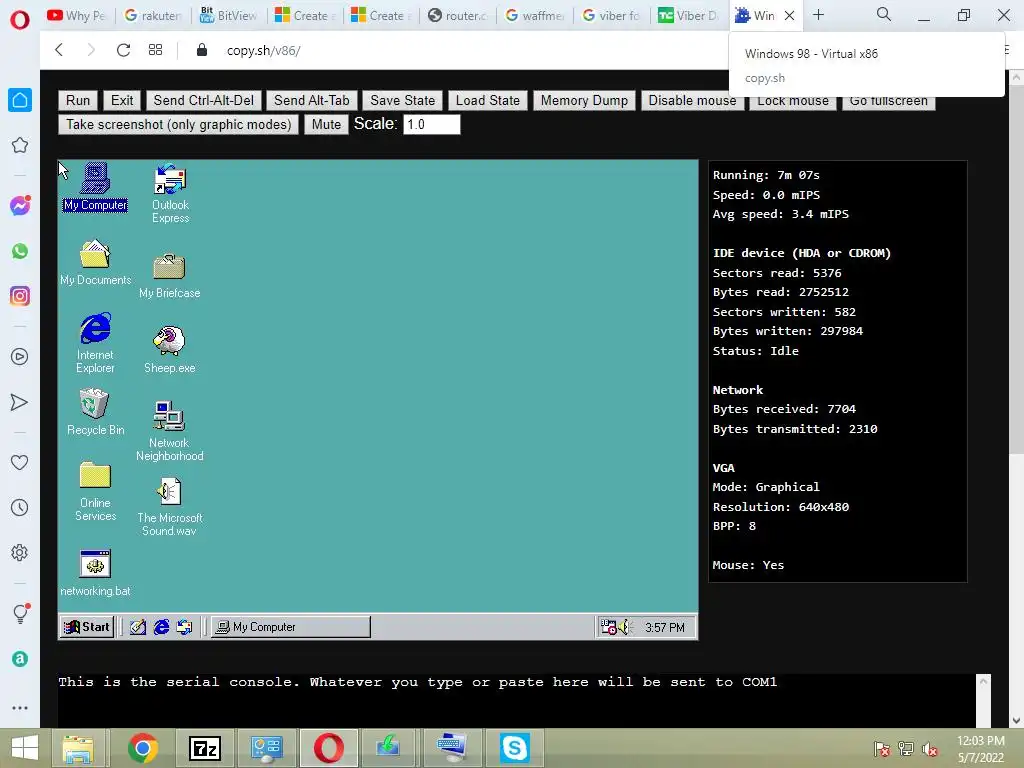
Task: Click Memory Dump button
Action: (x=584, y=100)
